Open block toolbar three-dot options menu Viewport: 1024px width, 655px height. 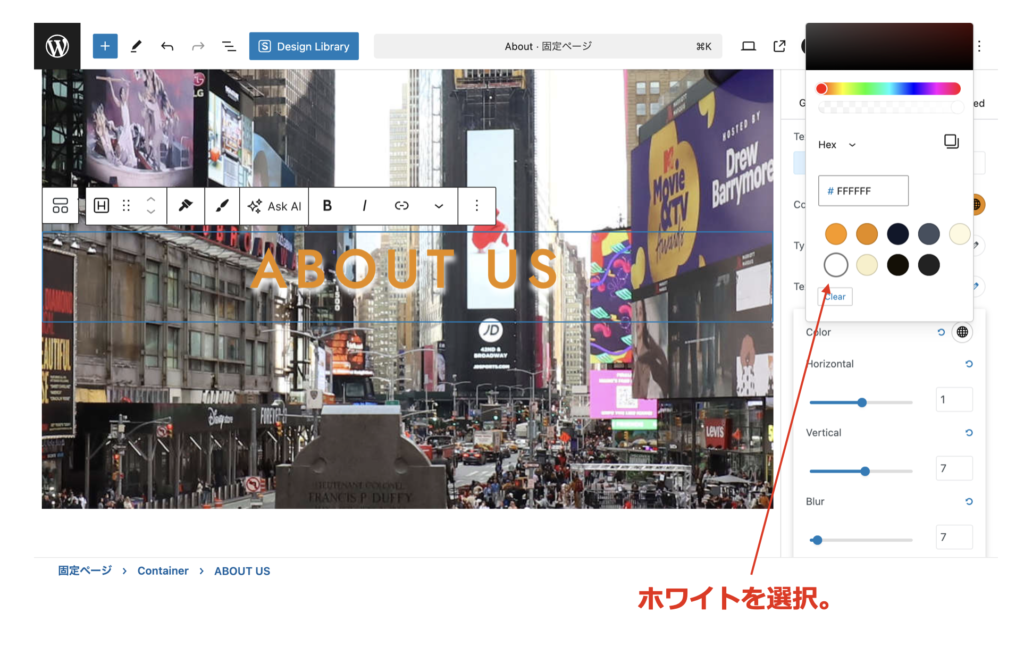[476, 206]
